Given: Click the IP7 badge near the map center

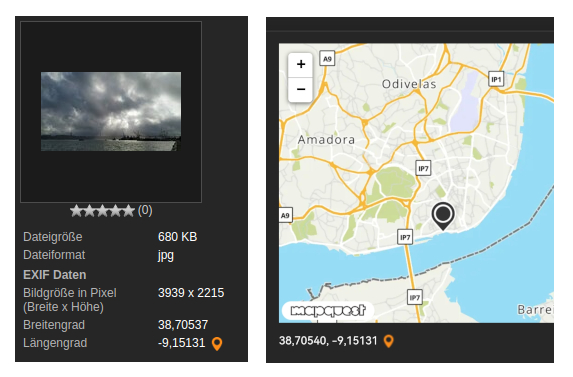Looking at the screenshot, I should [423, 168].
